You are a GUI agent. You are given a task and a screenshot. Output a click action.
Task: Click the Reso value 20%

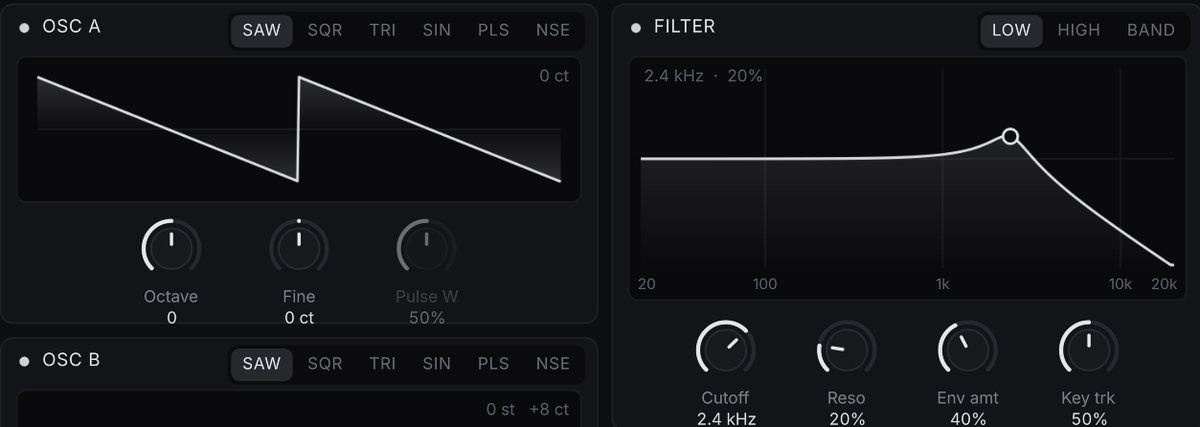click(847, 419)
